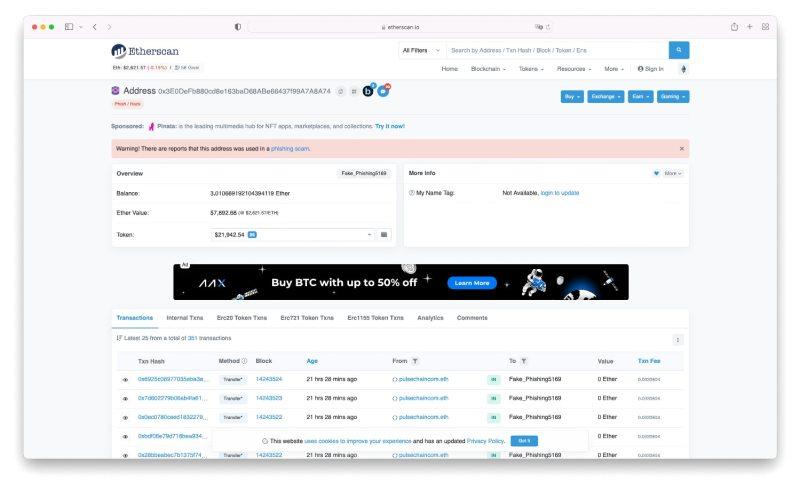
Task: Open the Blockchain navigation menu
Action: [488, 69]
